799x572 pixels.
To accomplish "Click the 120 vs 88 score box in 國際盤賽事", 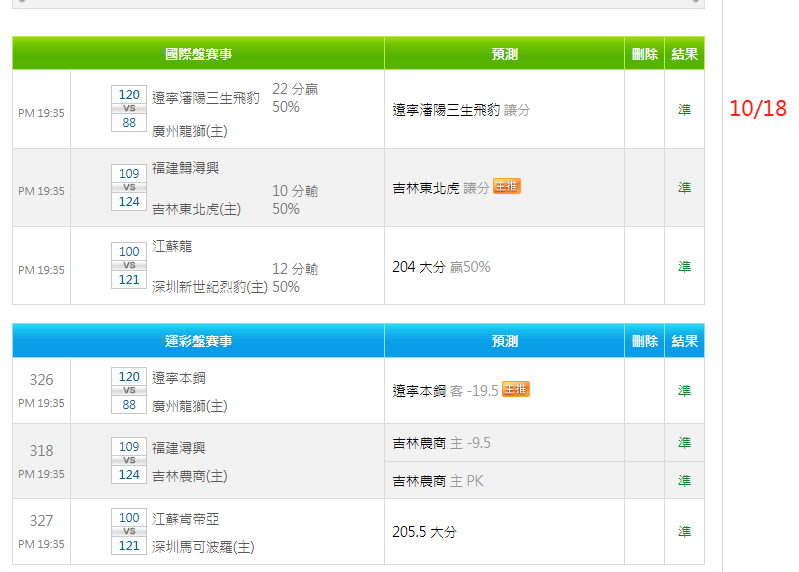I will coord(129,109).
